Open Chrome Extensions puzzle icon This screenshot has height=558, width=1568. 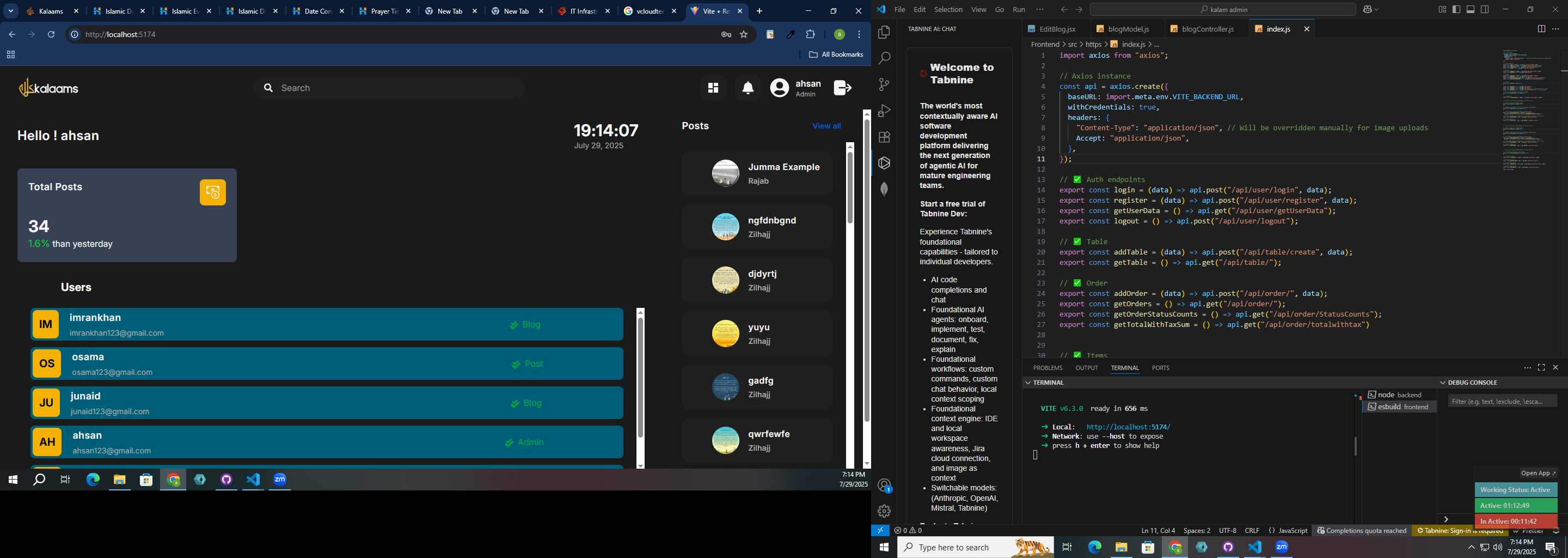point(811,35)
